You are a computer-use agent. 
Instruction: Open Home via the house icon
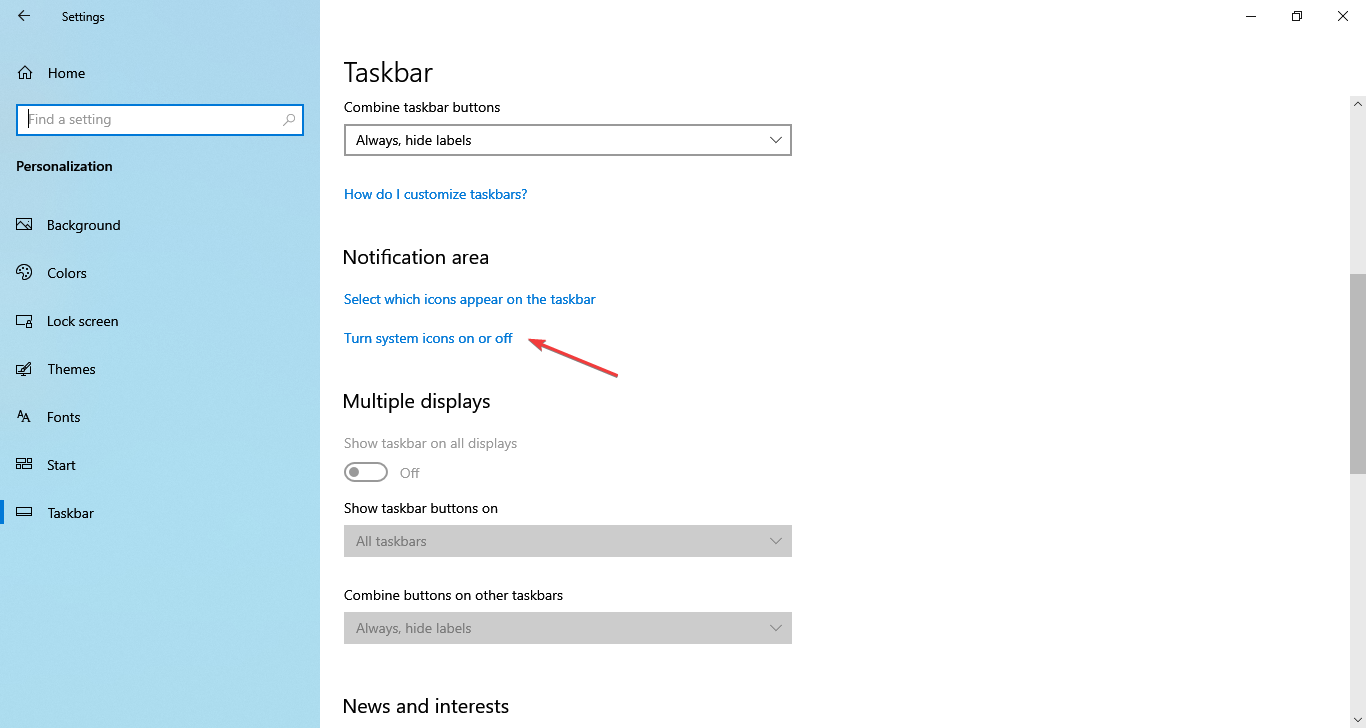[26, 73]
